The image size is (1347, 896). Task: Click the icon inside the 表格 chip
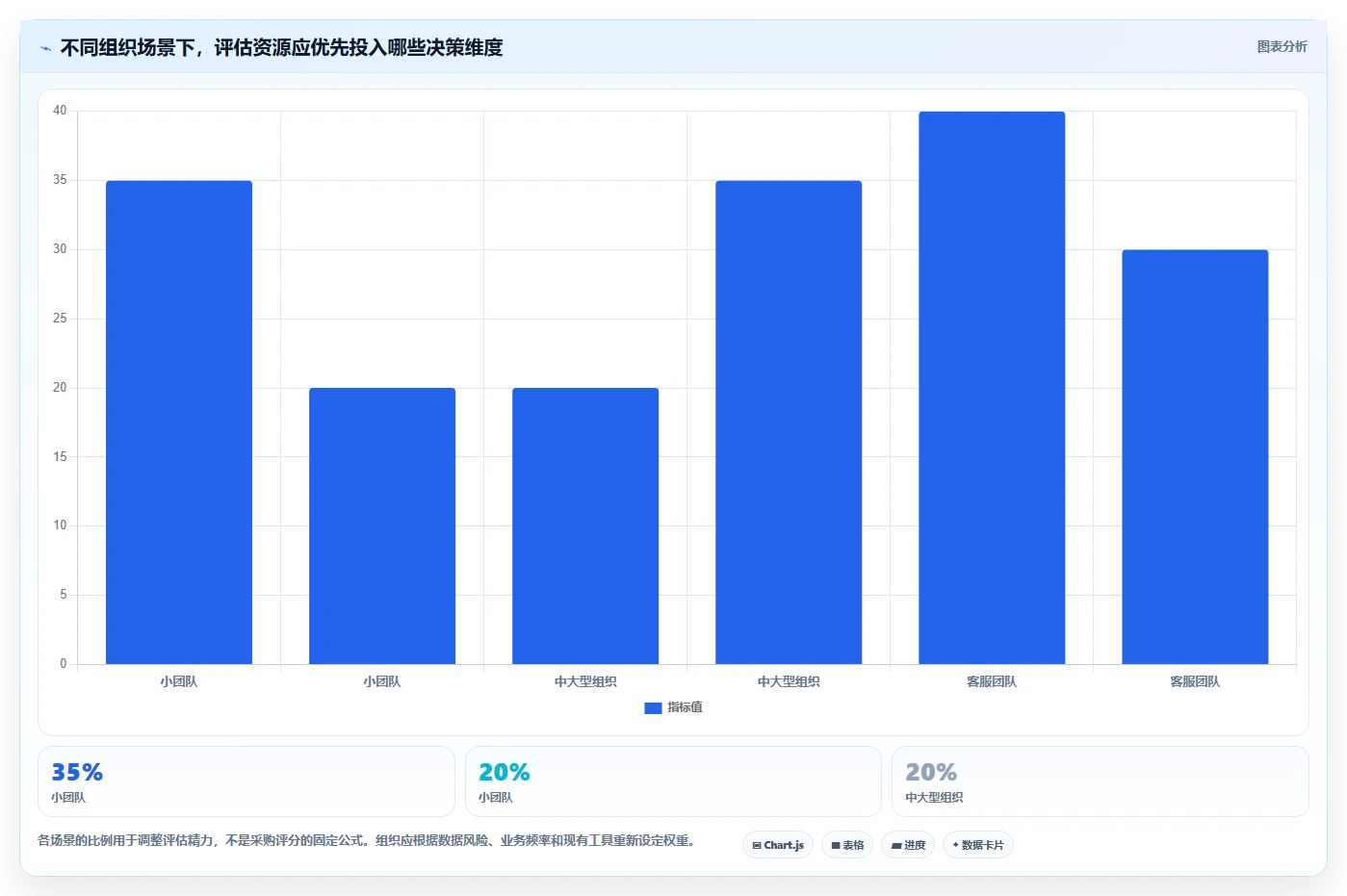836,846
